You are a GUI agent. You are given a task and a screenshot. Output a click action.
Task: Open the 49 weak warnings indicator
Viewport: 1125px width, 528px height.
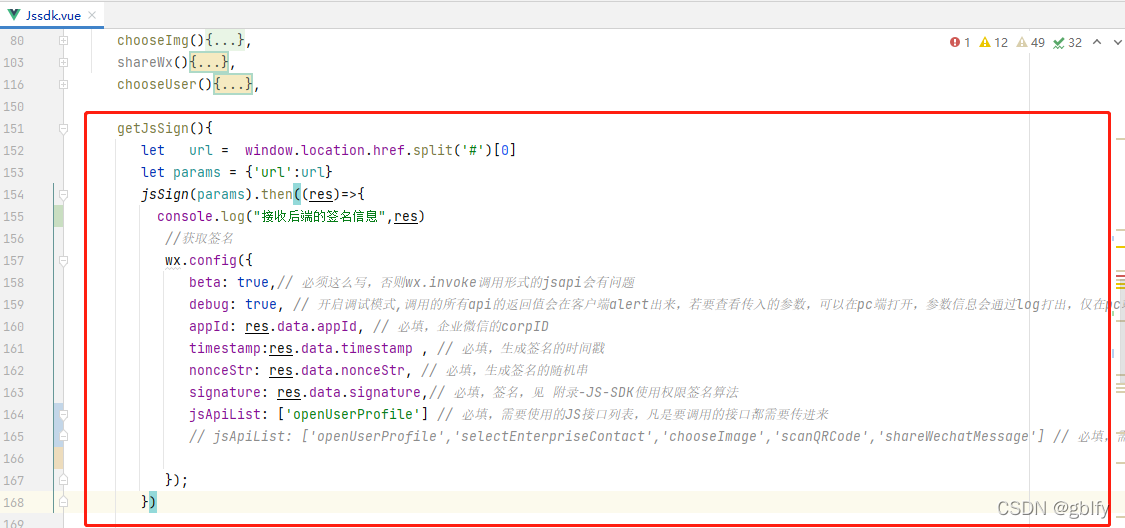(x=1030, y=42)
